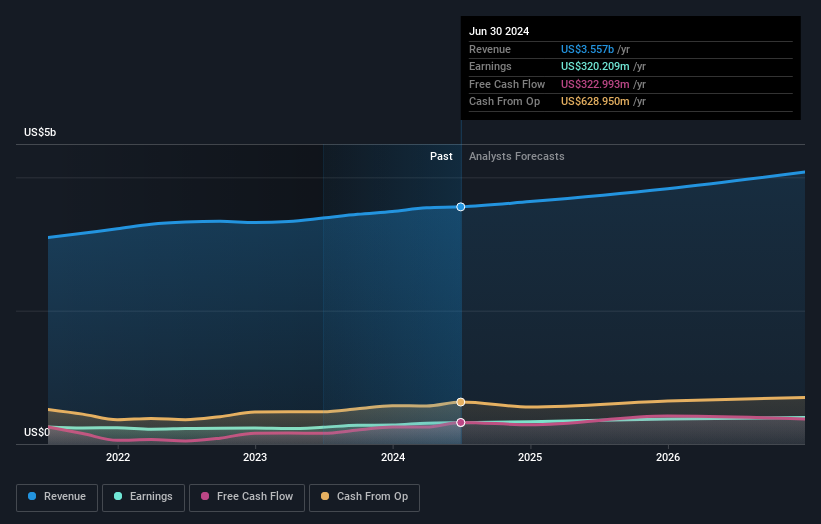Click the 2026 x-axis label
Viewport: 821px width, 524px height.
tap(668, 457)
